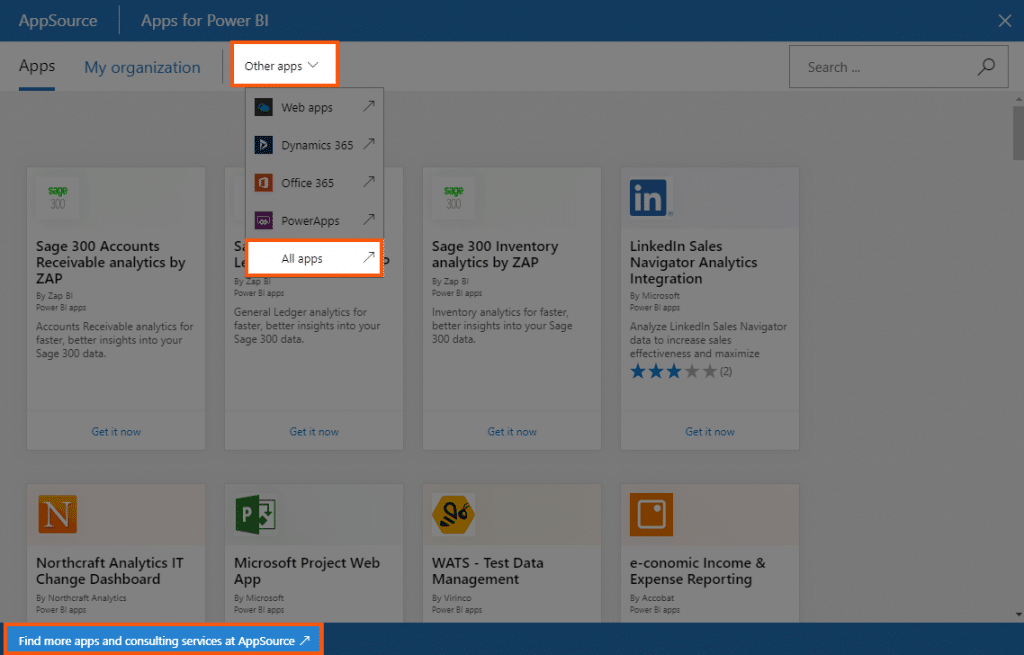Select All apps from the menu
This screenshot has width=1024, height=655.
(314, 259)
